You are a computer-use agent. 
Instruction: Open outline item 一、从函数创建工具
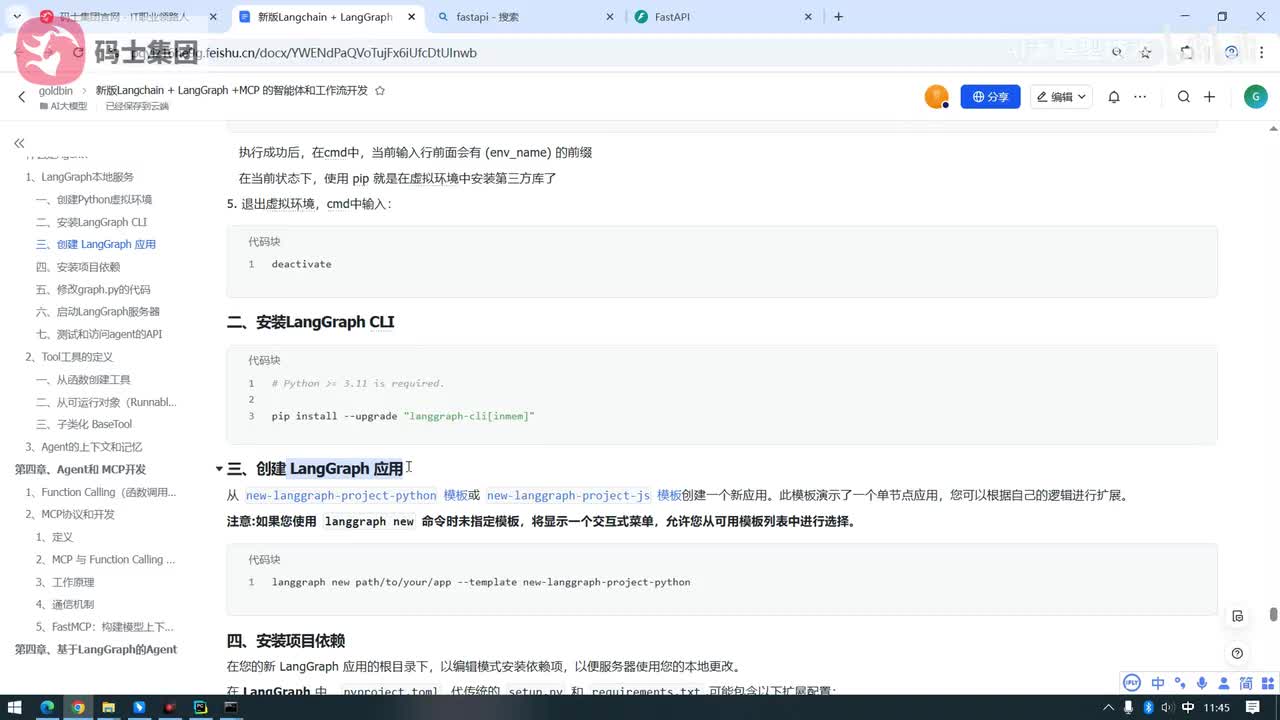83,379
